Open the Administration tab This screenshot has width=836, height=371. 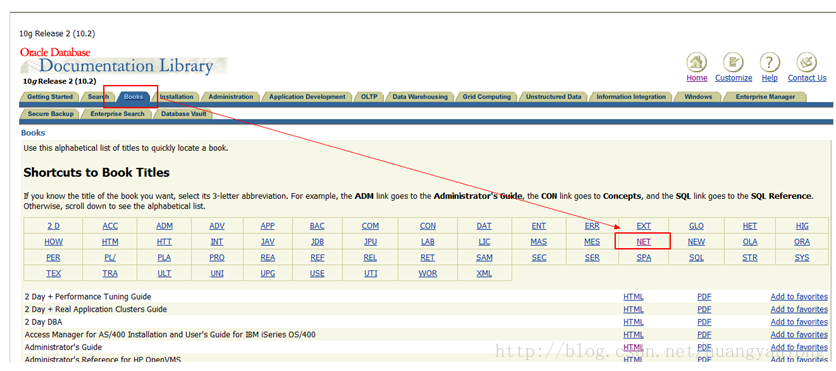(x=231, y=97)
